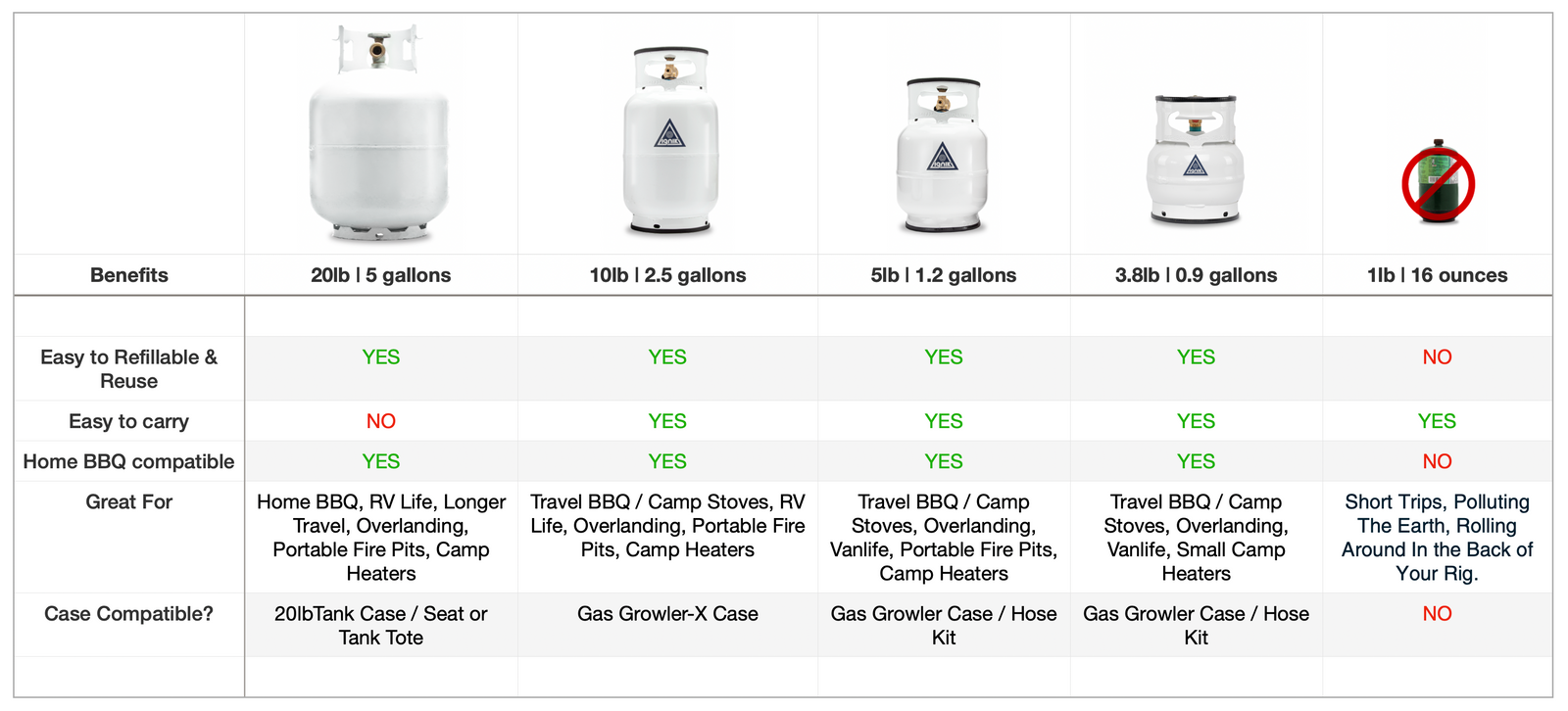Click the crossed-out green 1lb canister icon
This screenshot has width=1568, height=711.
(1438, 182)
